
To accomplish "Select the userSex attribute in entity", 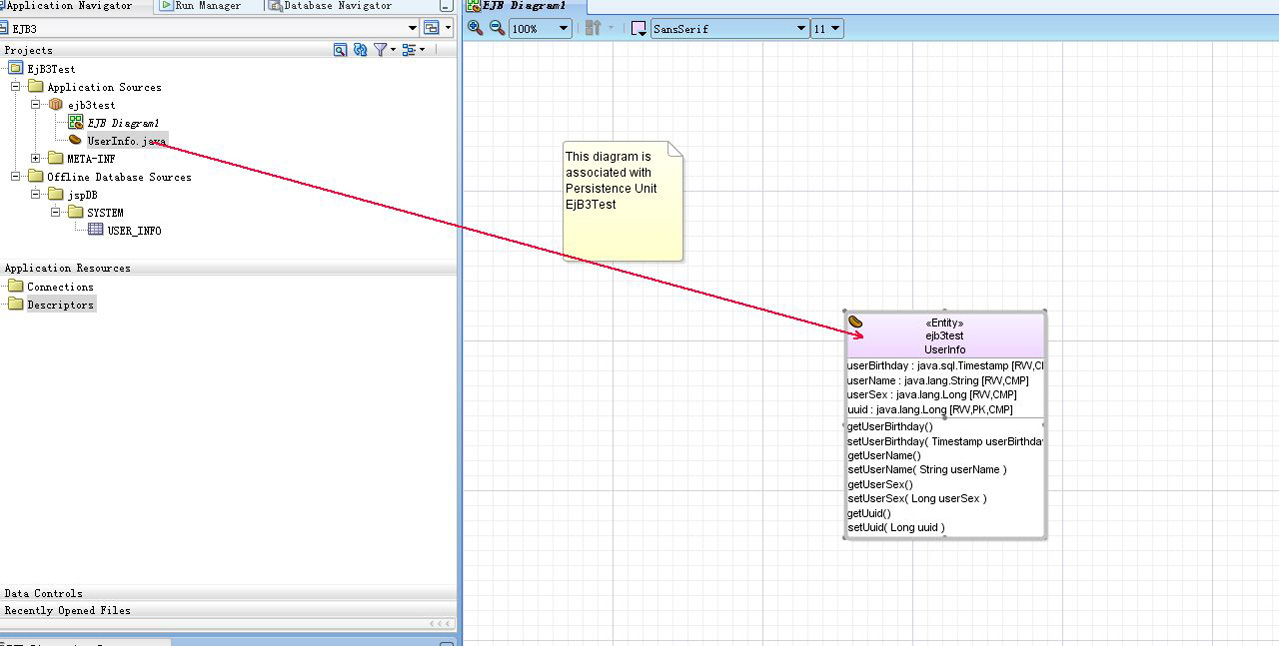I will 932,395.
